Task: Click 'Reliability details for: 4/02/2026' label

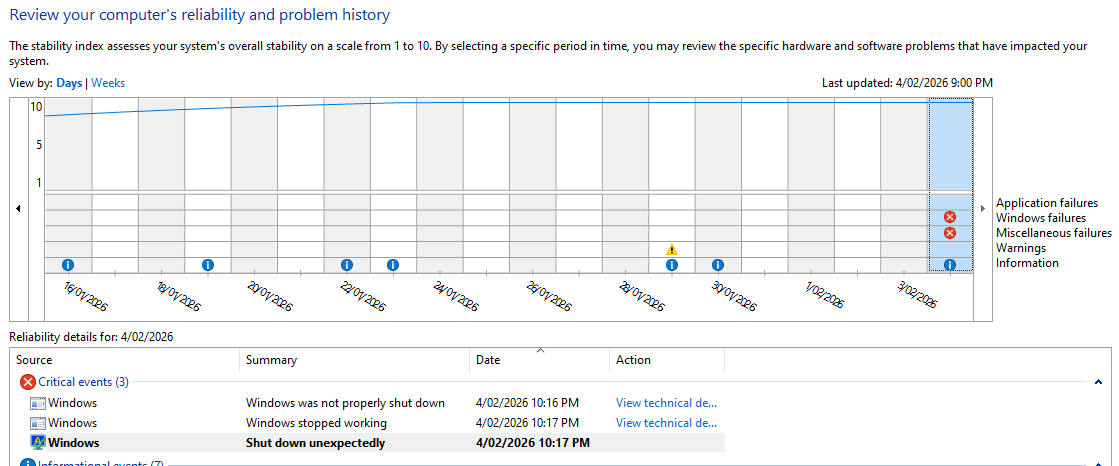Action: [x=91, y=337]
